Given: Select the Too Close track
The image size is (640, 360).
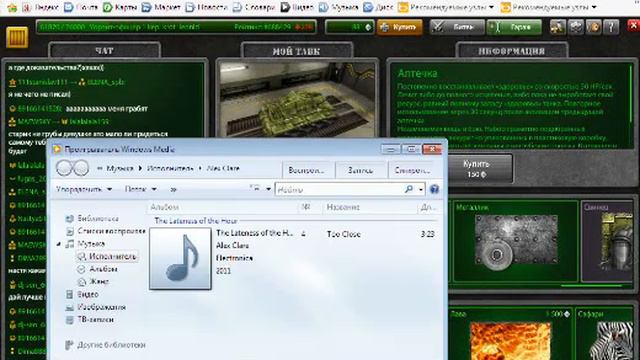Looking at the screenshot, I should (344, 234).
